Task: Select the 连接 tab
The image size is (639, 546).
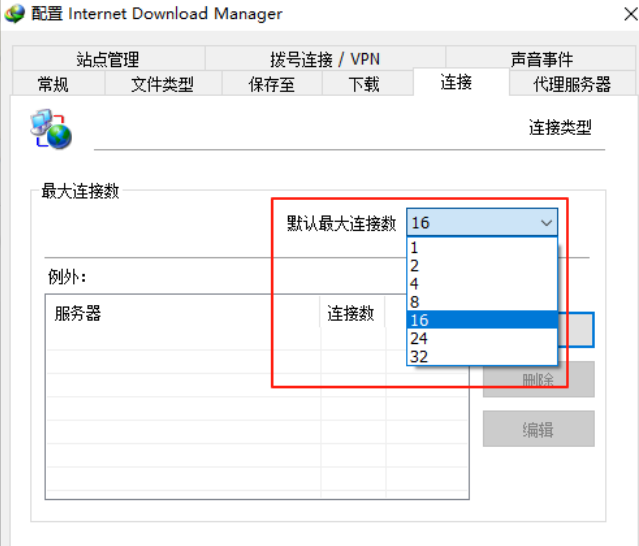Action: tap(461, 82)
